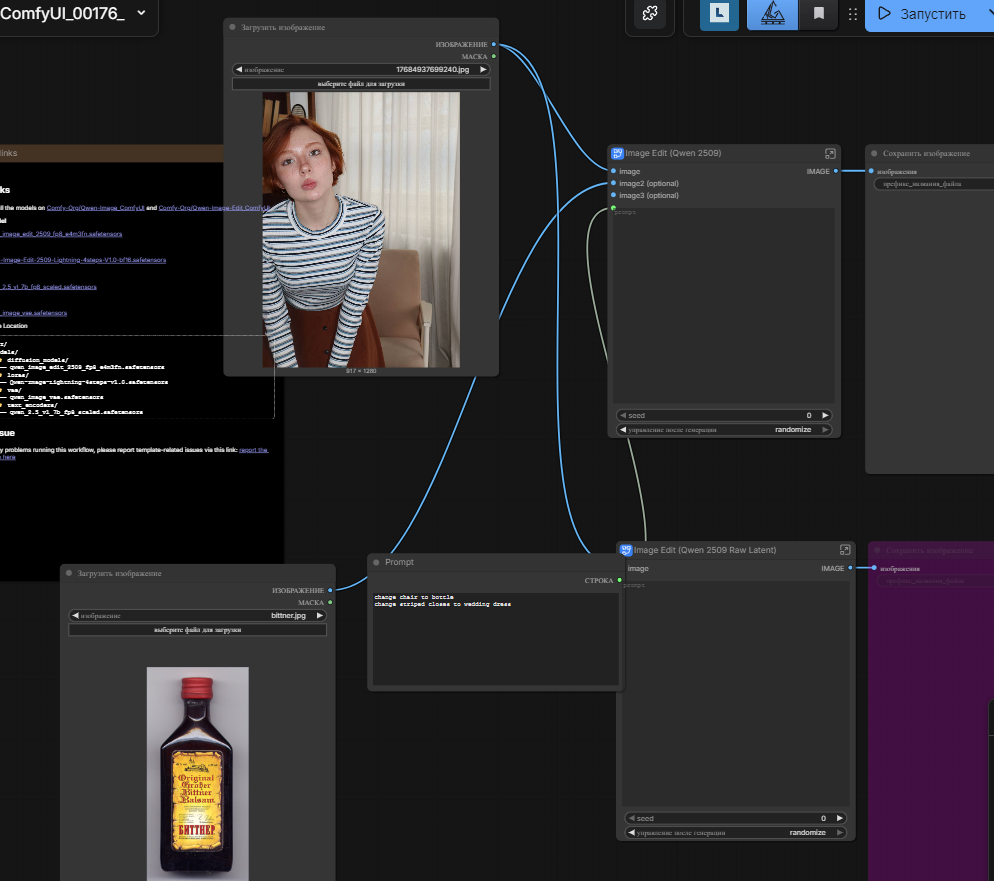Screen dimensions: 994x881
Task: Open the extensions puzzle-piece icon
Action: [651, 14]
